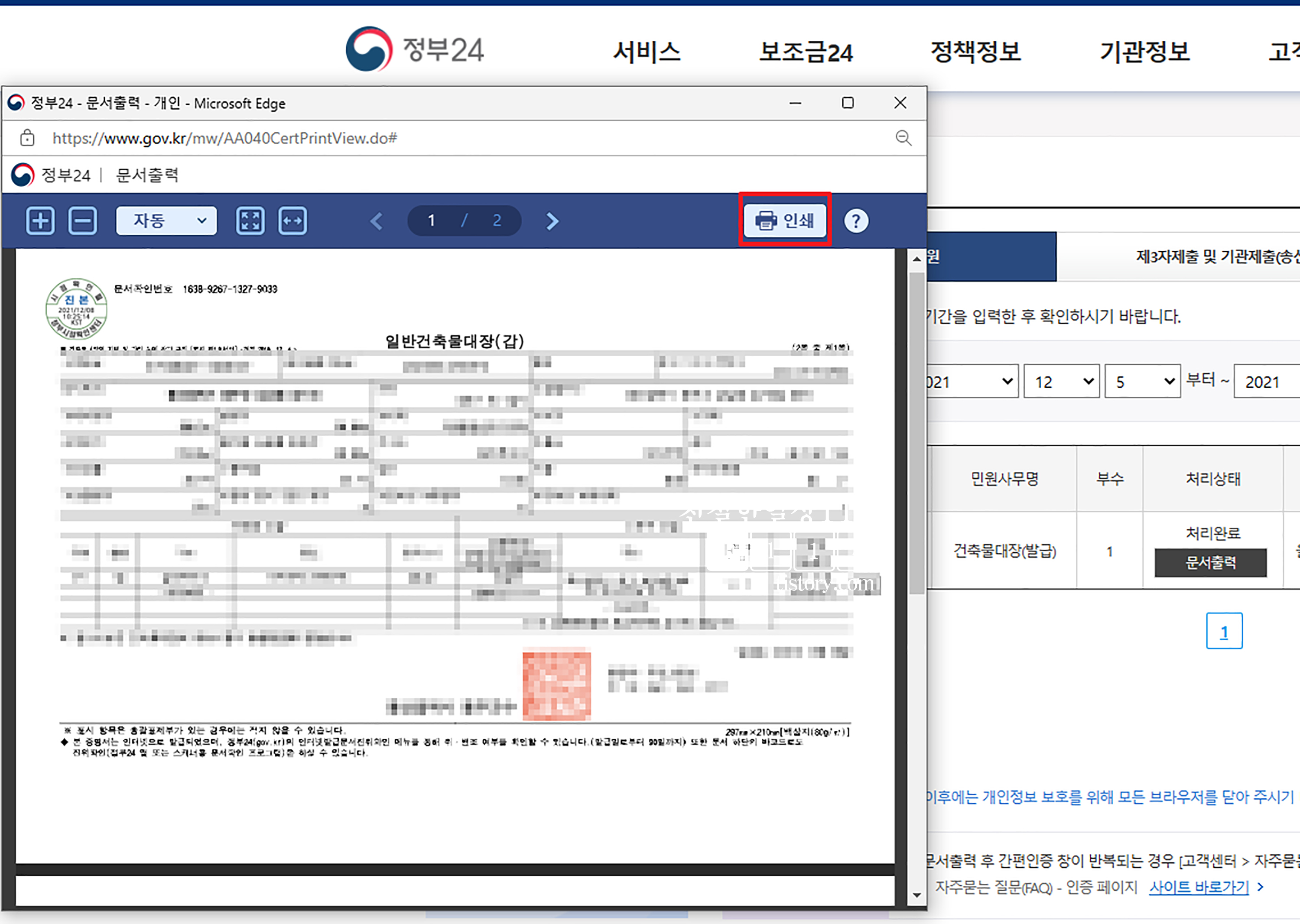
Task: Open the 자동 zoom level dropdown
Action: tap(166, 221)
